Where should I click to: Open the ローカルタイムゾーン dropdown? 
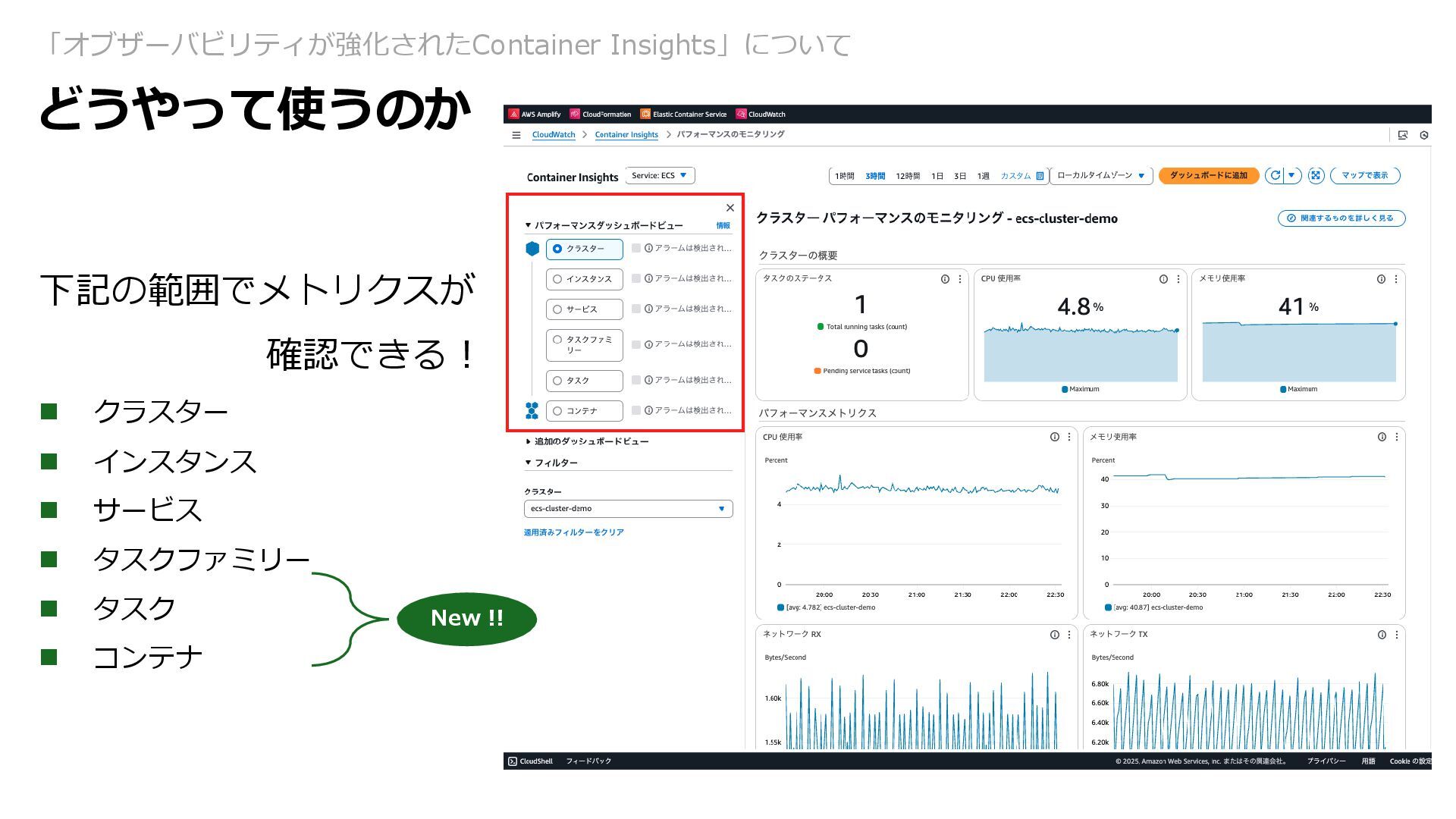[x=1101, y=176]
